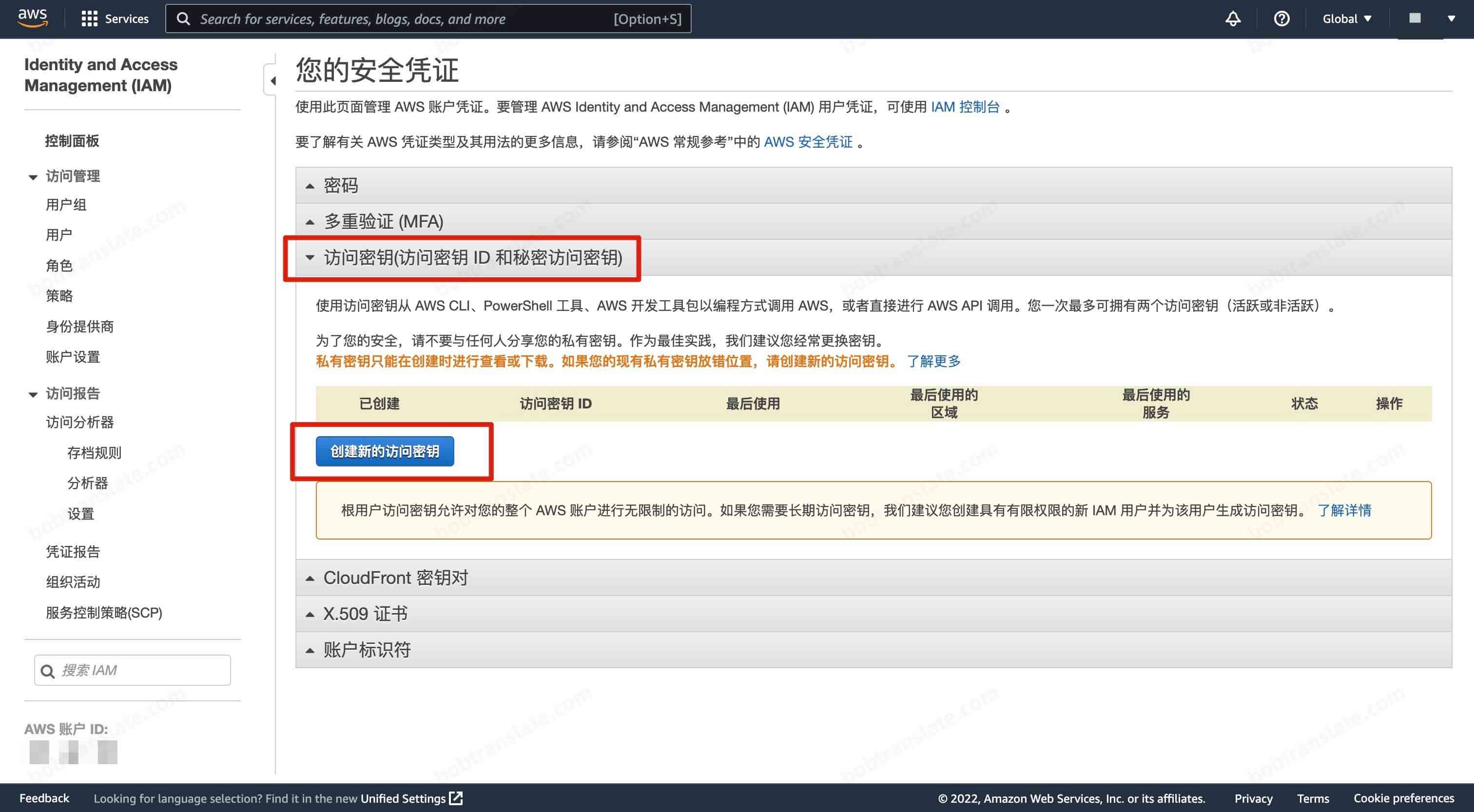Open the Services grid menu

tap(115, 19)
